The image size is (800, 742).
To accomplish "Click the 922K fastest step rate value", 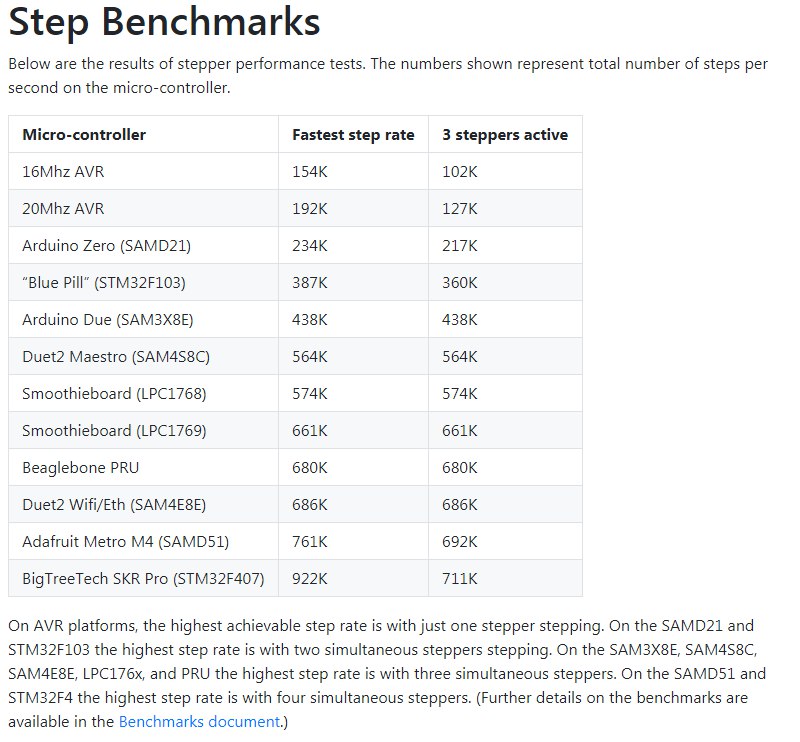I will coord(310,579).
